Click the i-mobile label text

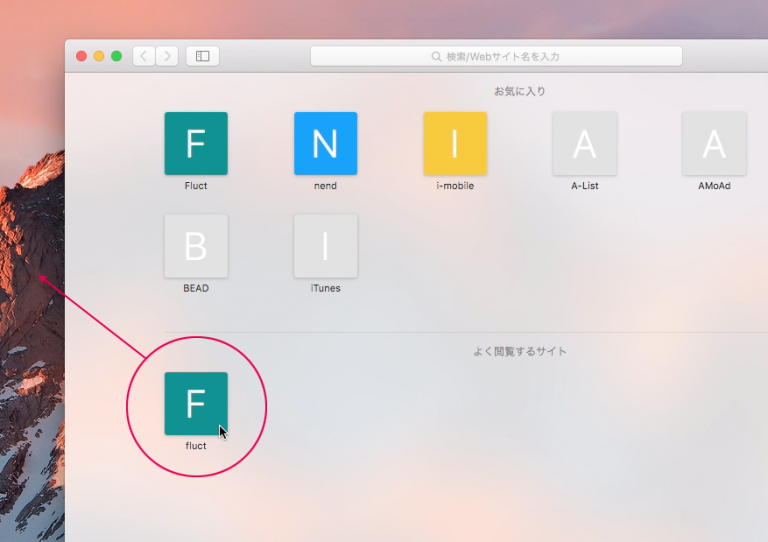pyautogui.click(x=455, y=186)
